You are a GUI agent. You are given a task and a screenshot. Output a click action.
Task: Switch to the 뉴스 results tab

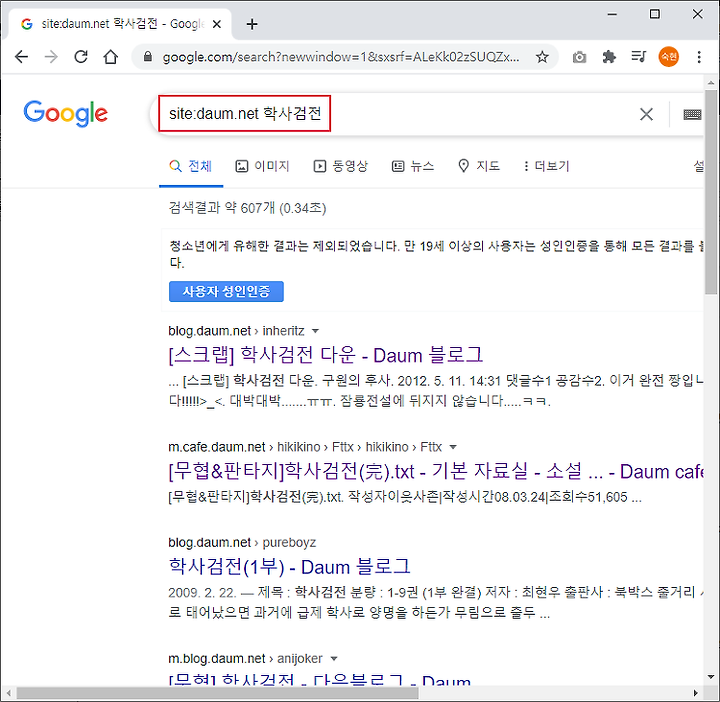coord(413,166)
